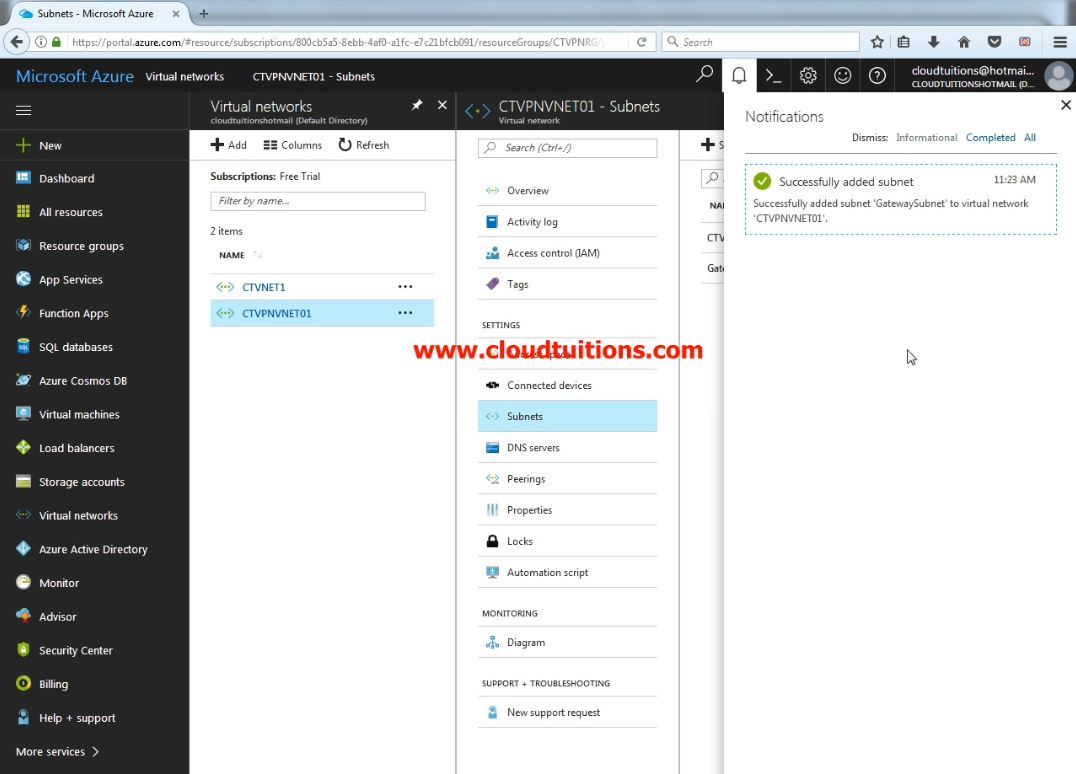Open Automation script

568,572
